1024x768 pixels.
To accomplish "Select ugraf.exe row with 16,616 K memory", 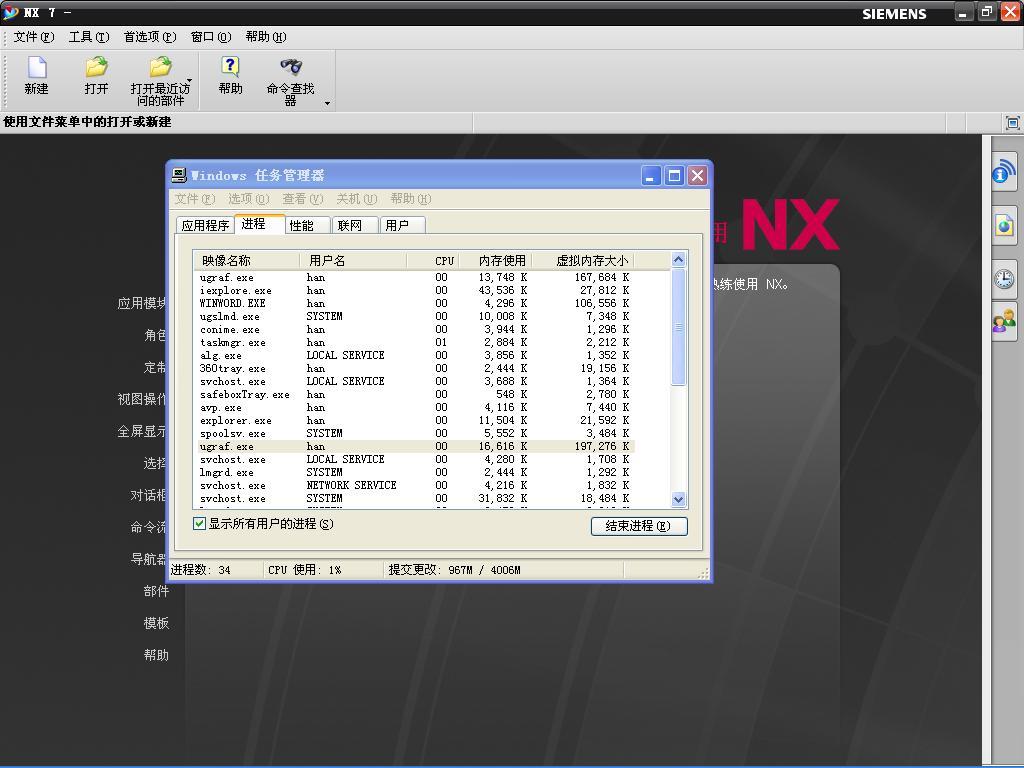I will point(415,447).
